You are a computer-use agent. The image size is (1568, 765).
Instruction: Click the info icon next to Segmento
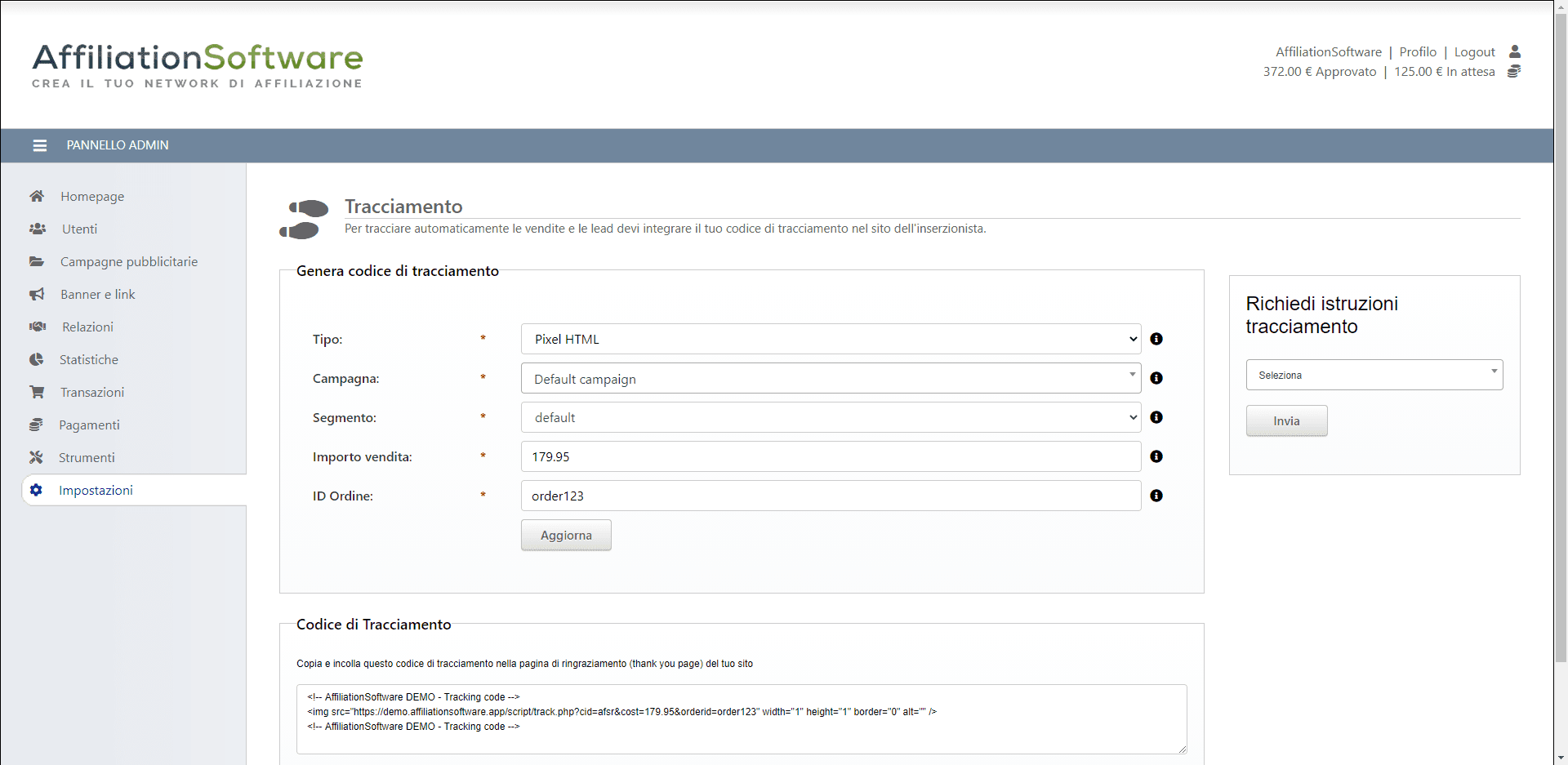1156,417
